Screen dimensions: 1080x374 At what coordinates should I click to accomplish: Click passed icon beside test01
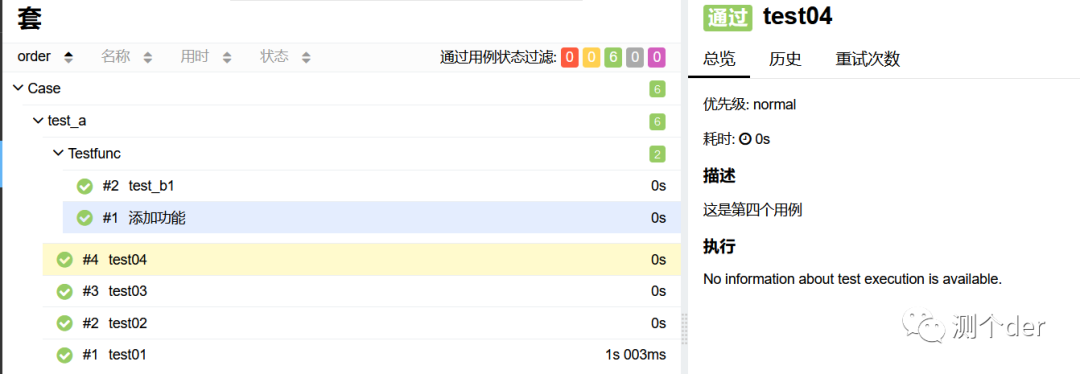(65, 355)
